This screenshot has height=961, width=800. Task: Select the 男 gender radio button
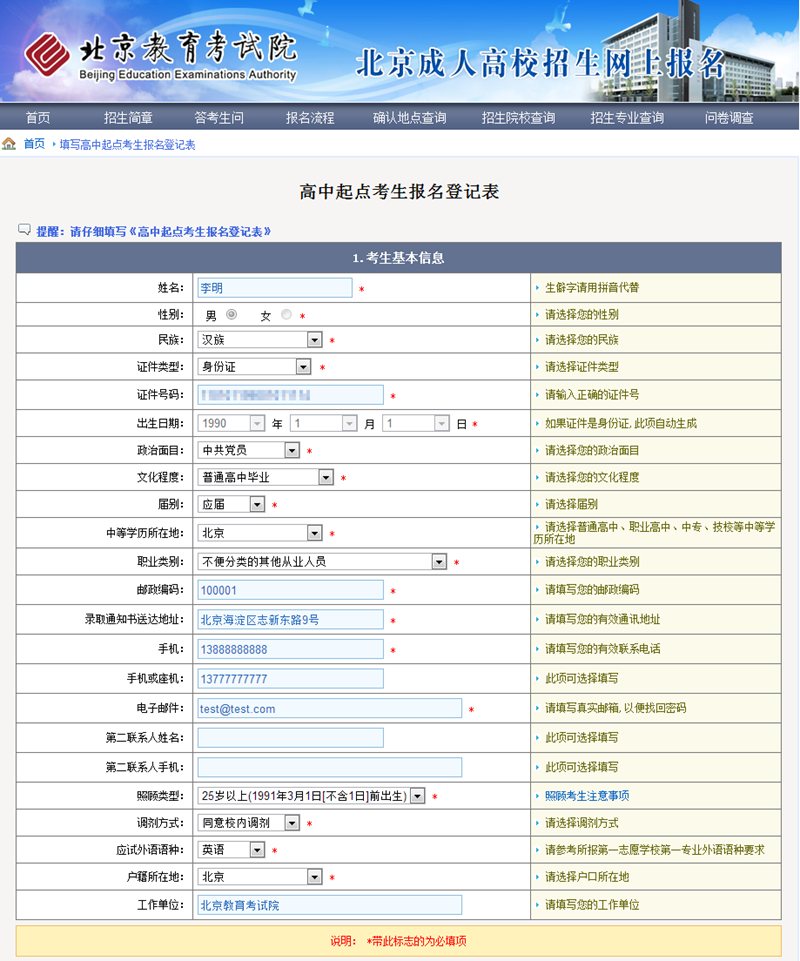click(x=232, y=315)
